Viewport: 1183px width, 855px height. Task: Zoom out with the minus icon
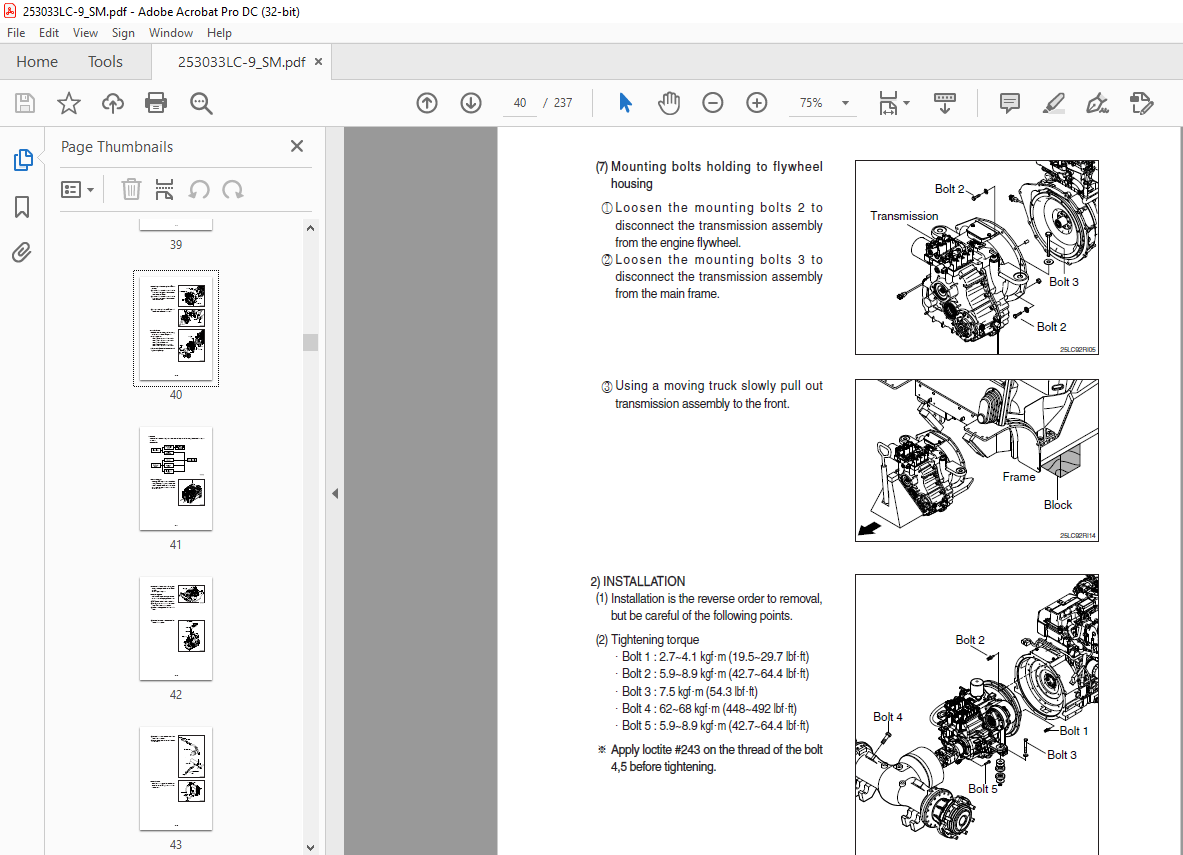coord(713,103)
